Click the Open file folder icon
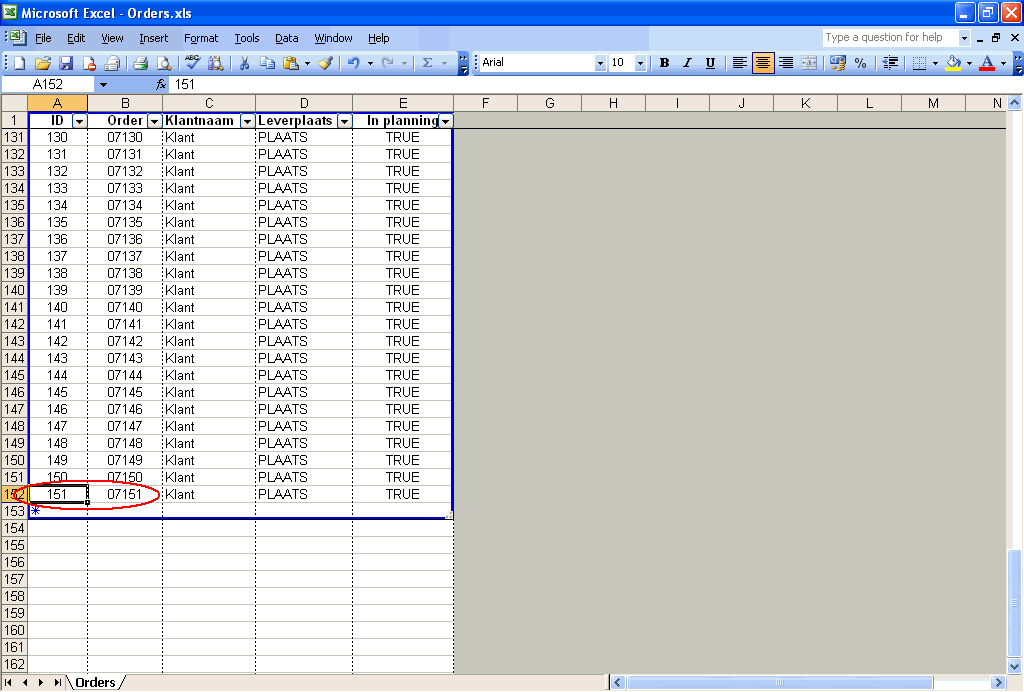The height and width of the screenshot is (692, 1024). pyautogui.click(x=42, y=63)
